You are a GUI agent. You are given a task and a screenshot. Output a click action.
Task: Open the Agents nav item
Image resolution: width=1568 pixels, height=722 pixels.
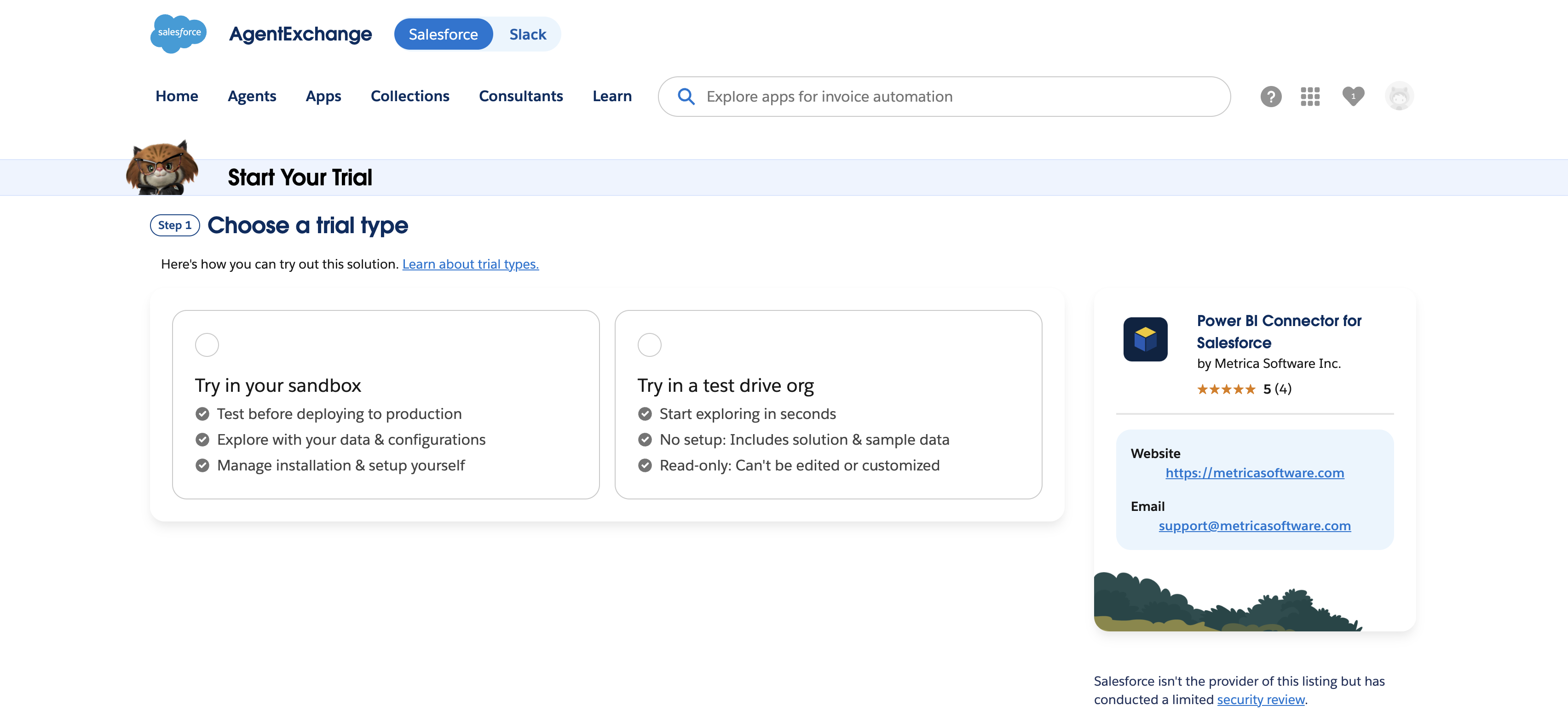tap(252, 96)
